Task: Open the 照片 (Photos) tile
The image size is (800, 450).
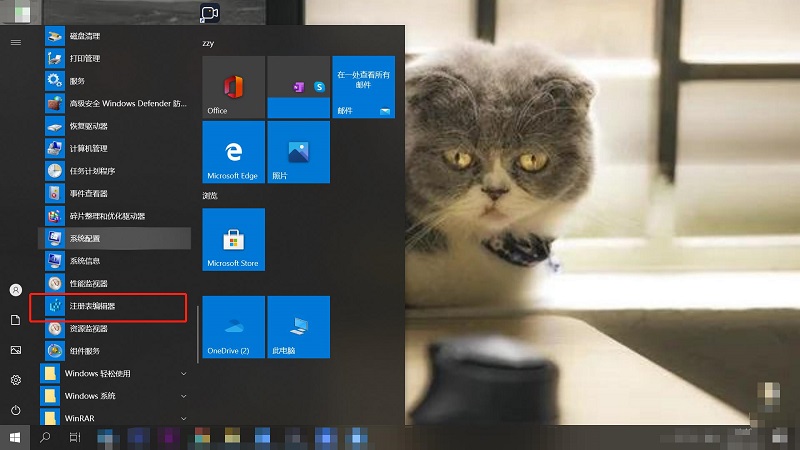Action: 297,152
